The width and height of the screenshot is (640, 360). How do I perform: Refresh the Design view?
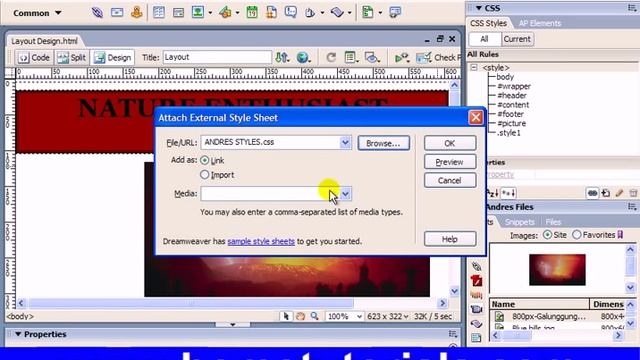(331, 58)
